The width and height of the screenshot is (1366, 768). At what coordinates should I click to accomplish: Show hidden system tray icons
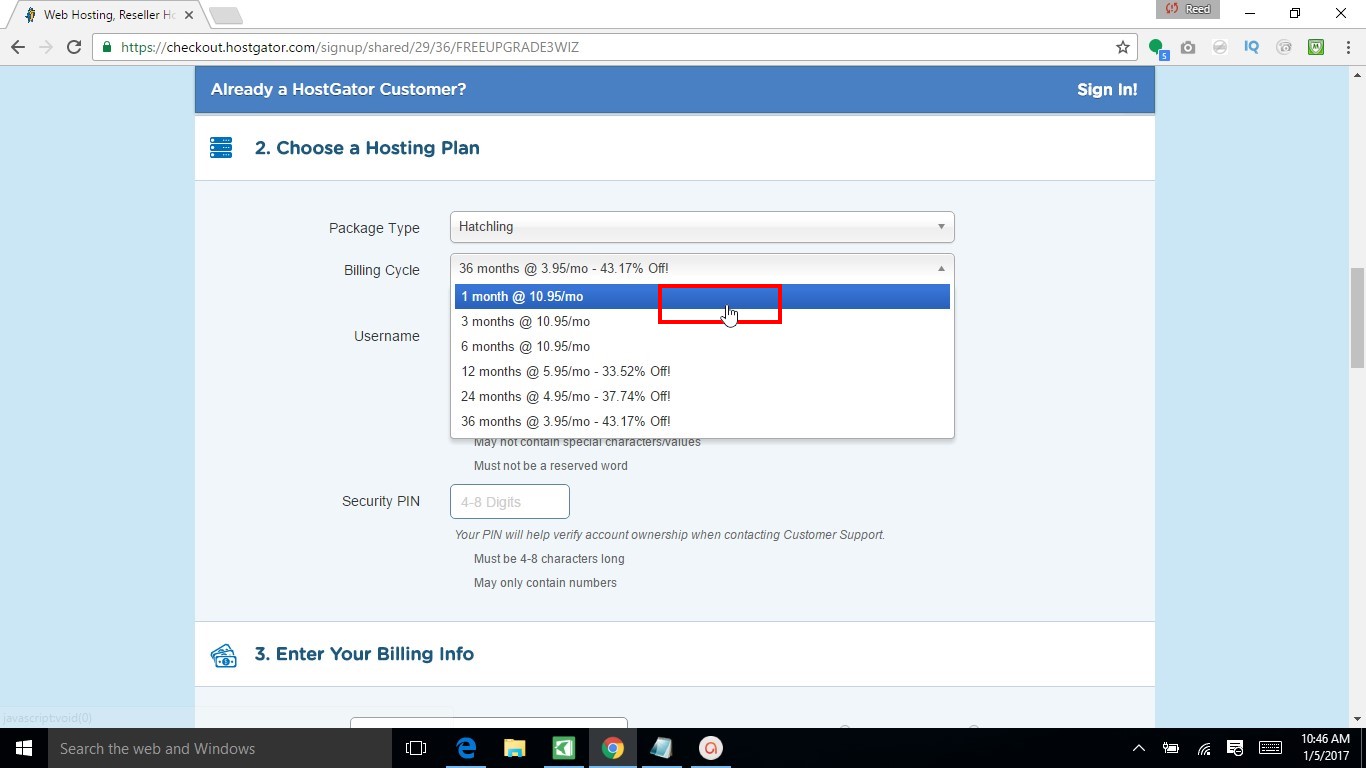1138,748
